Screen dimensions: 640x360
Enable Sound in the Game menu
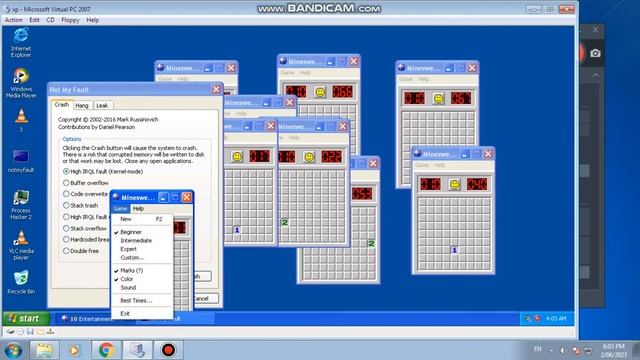(142, 287)
